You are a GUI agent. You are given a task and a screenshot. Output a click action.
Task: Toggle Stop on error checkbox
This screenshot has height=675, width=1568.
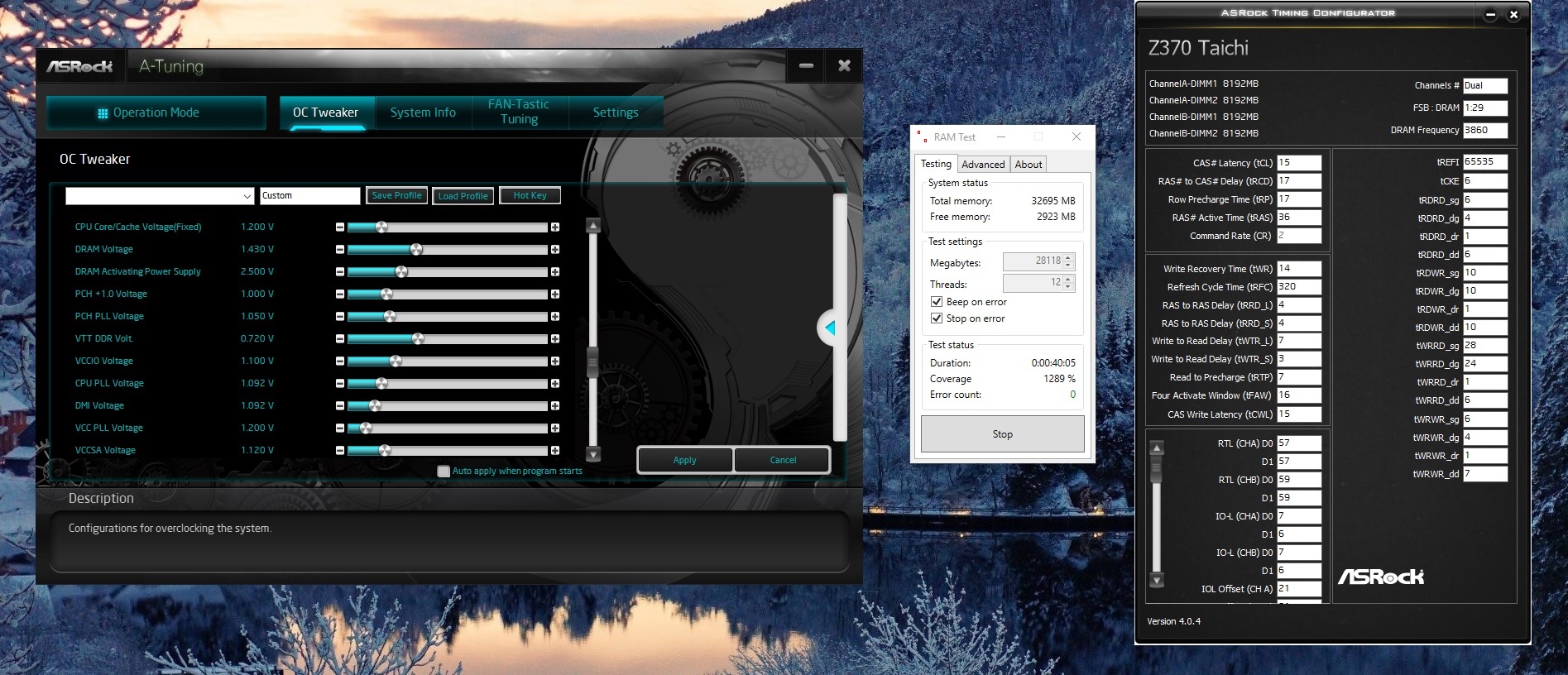[x=937, y=318]
